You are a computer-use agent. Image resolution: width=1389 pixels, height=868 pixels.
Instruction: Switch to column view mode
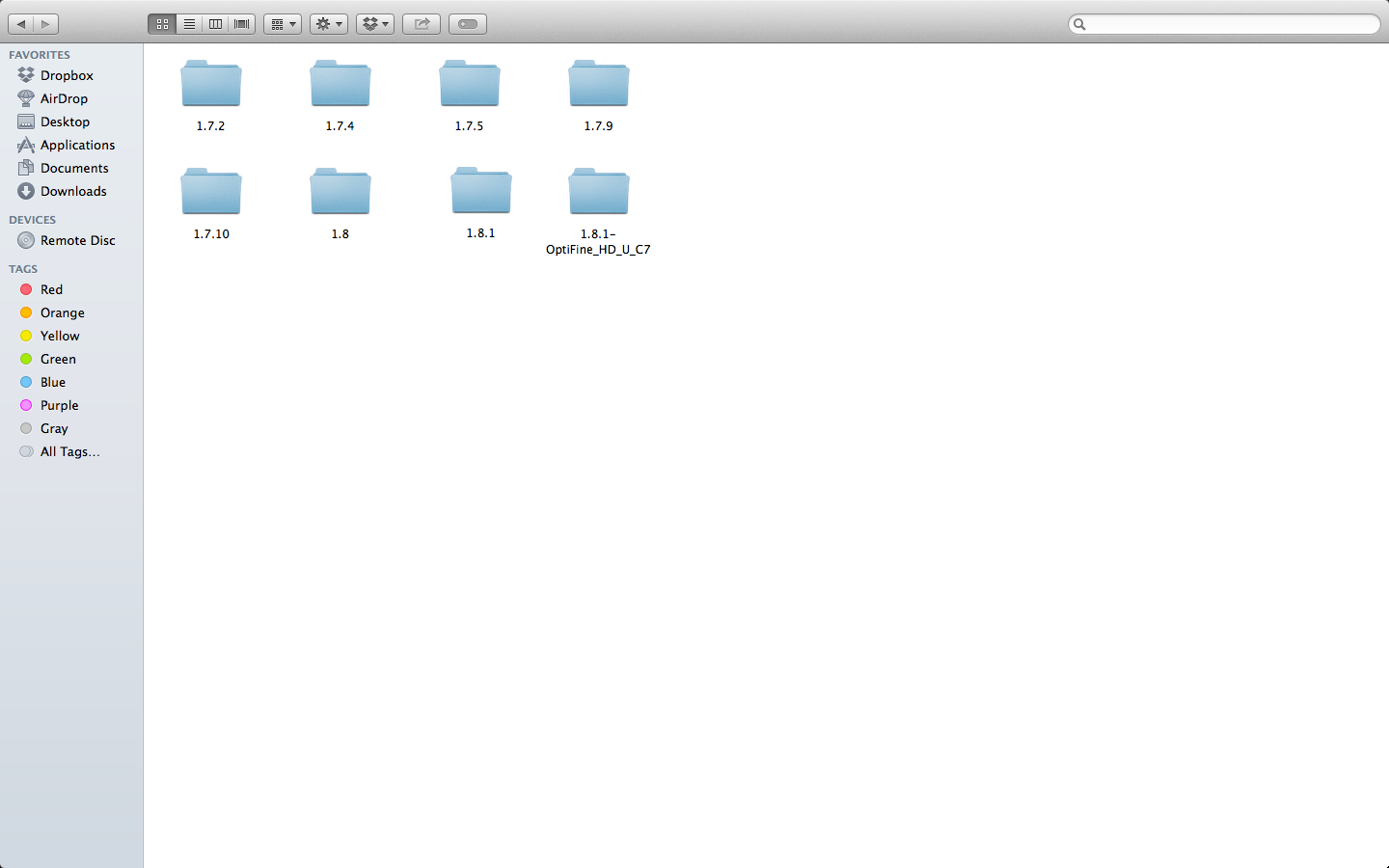215,24
